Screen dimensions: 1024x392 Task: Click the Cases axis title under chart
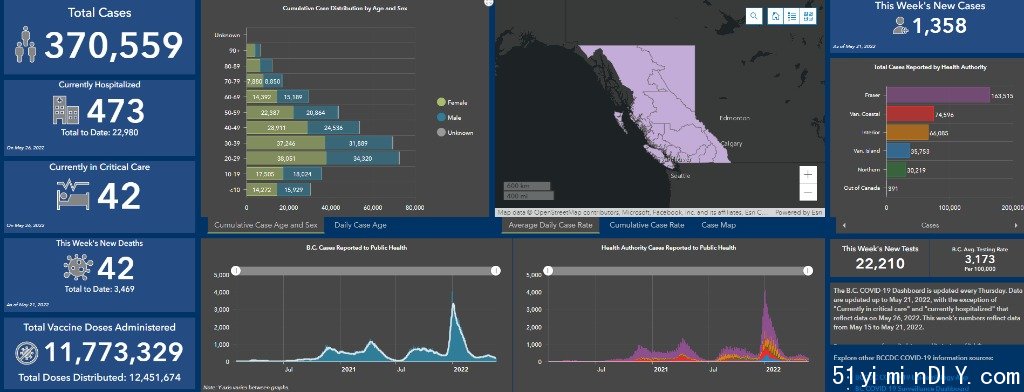click(929, 225)
